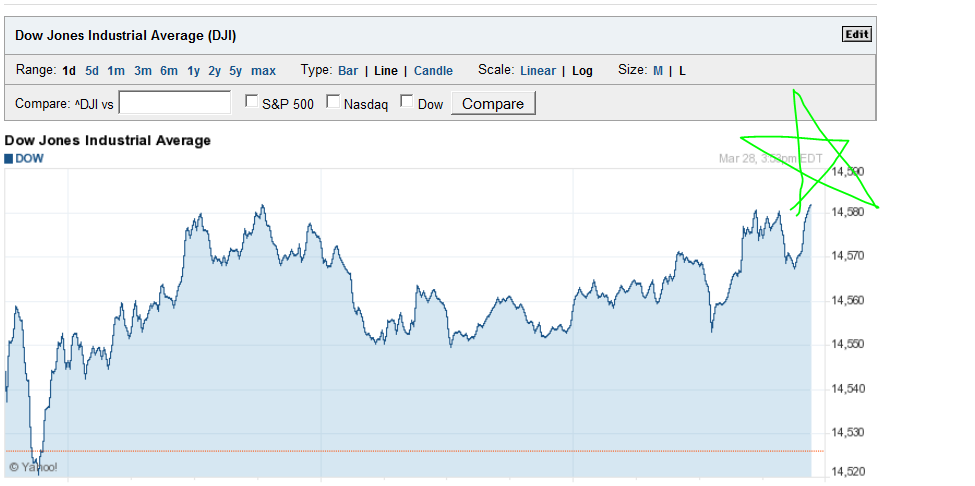The height and width of the screenshot is (486, 975).
Task: Select the 5d range
Action: [x=92, y=71]
